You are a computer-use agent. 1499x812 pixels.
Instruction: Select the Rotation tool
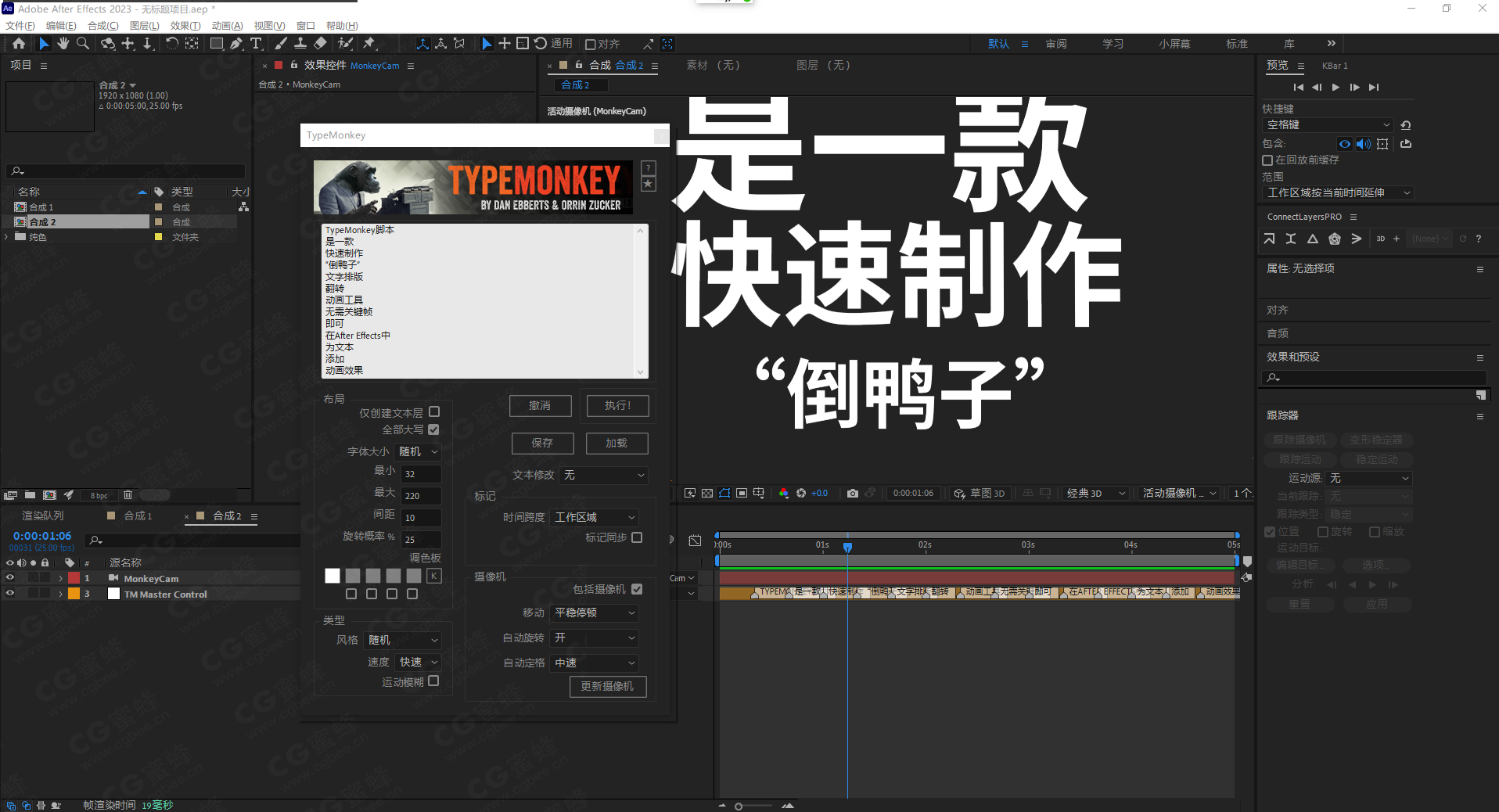tap(171, 44)
